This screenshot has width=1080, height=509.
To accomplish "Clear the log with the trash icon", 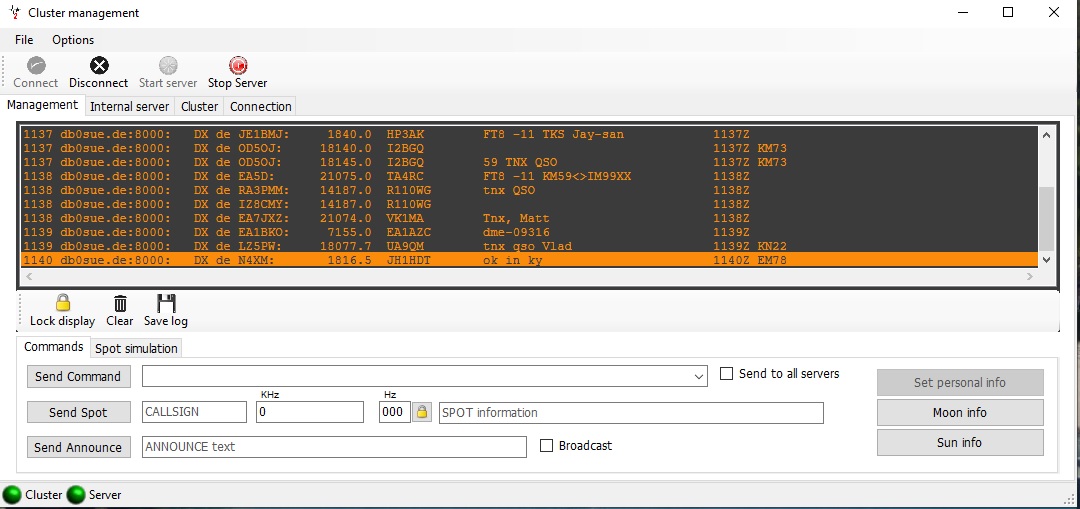I will 120,303.
